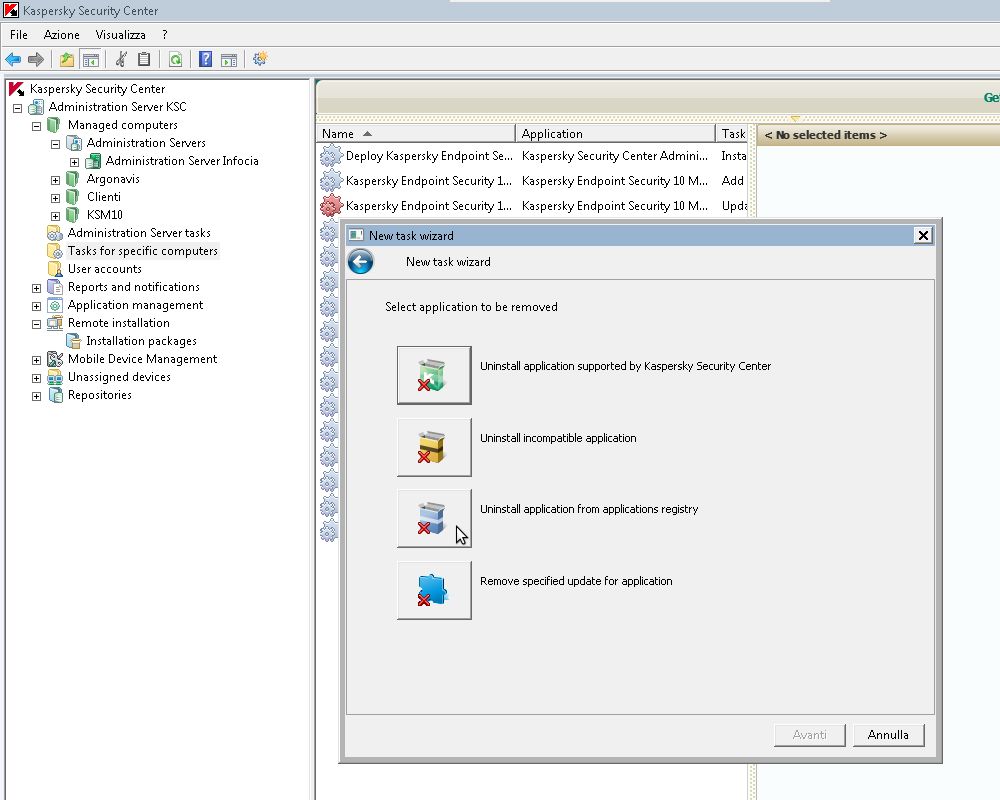1000x800 pixels.
Task: Click the Administration Server Infocia icon
Action: tap(93, 161)
